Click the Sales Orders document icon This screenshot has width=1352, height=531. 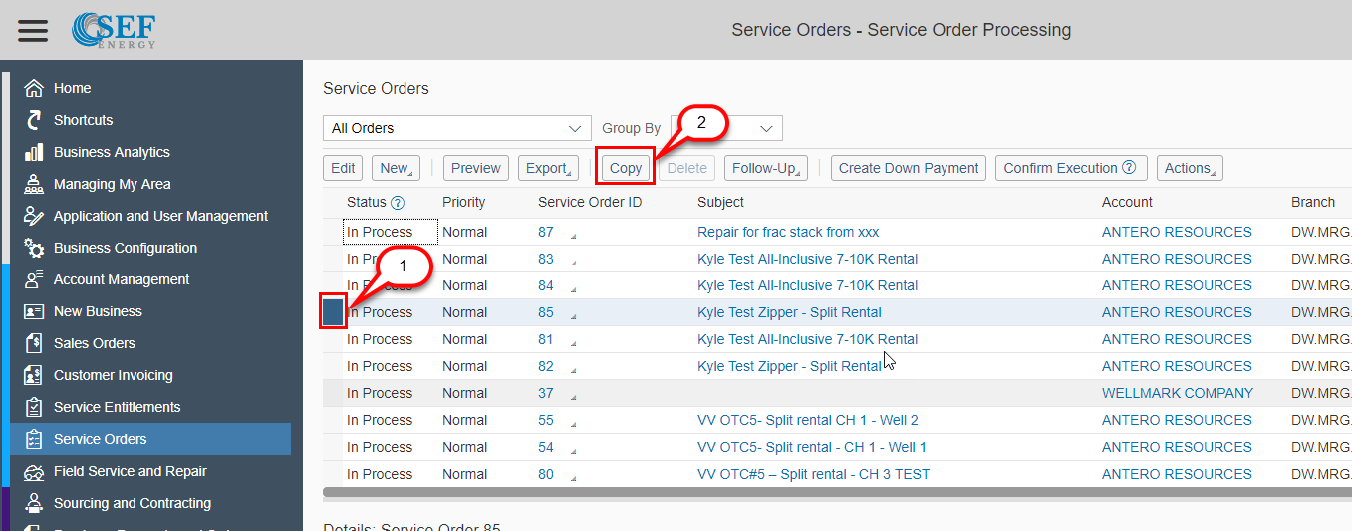click(x=34, y=343)
